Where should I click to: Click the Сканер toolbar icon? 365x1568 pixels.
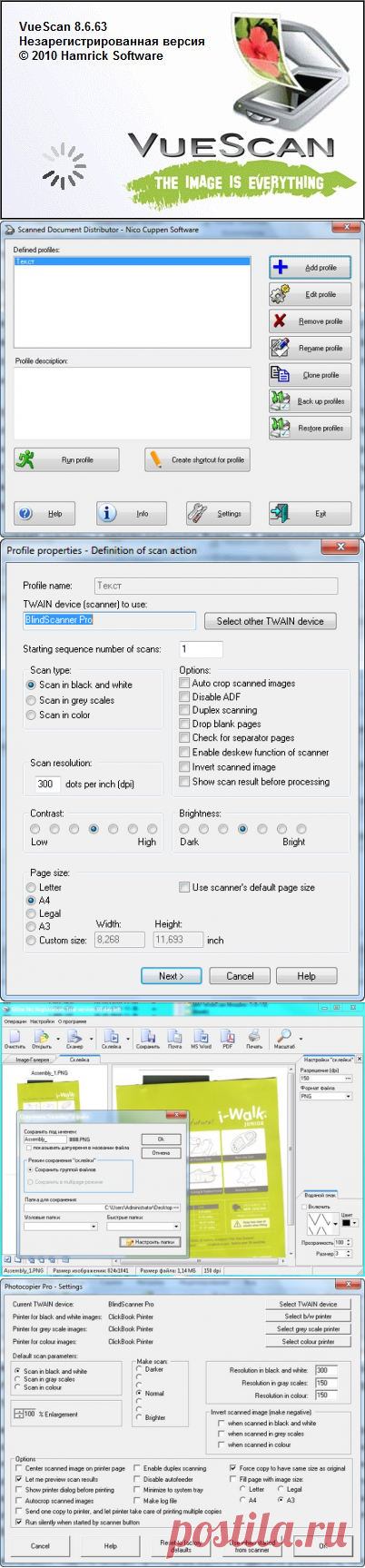[x=74, y=1039]
